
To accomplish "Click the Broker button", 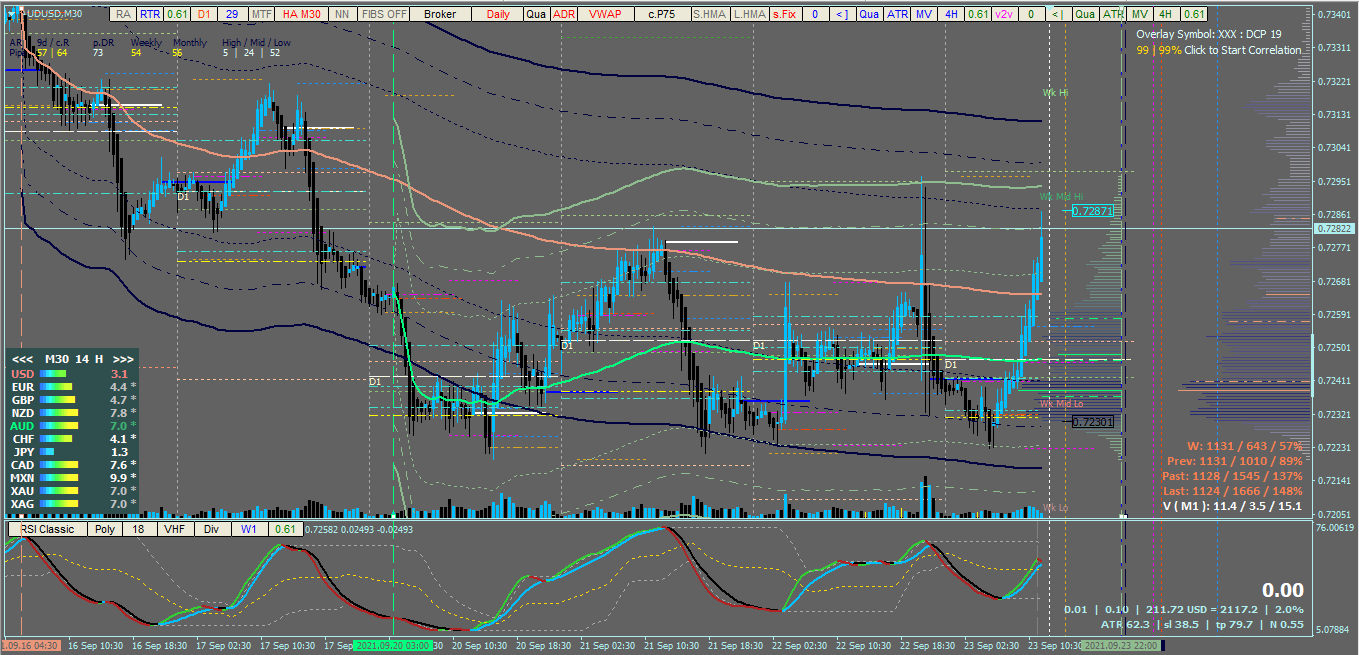I will 440,14.
